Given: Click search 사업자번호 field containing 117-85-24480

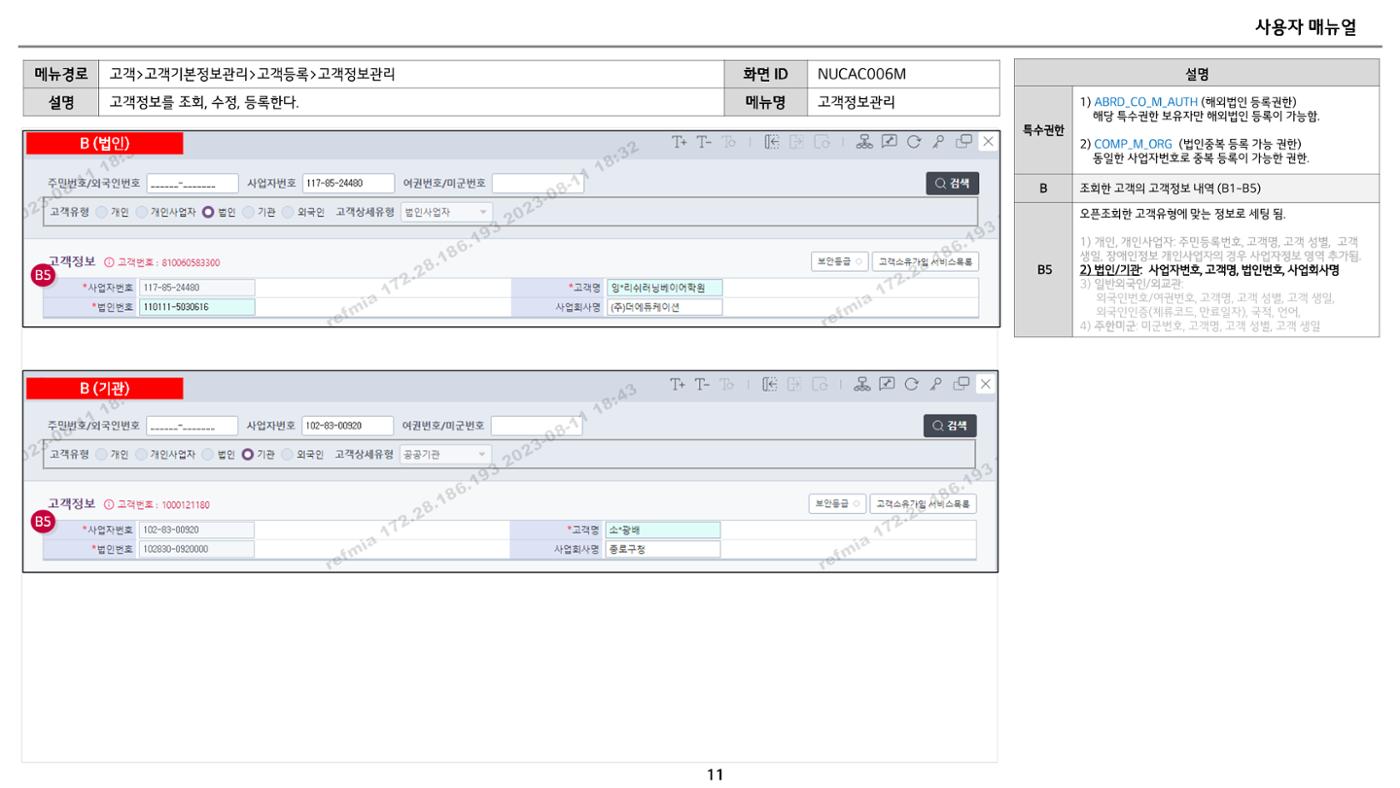Looking at the screenshot, I should click(x=348, y=183).
